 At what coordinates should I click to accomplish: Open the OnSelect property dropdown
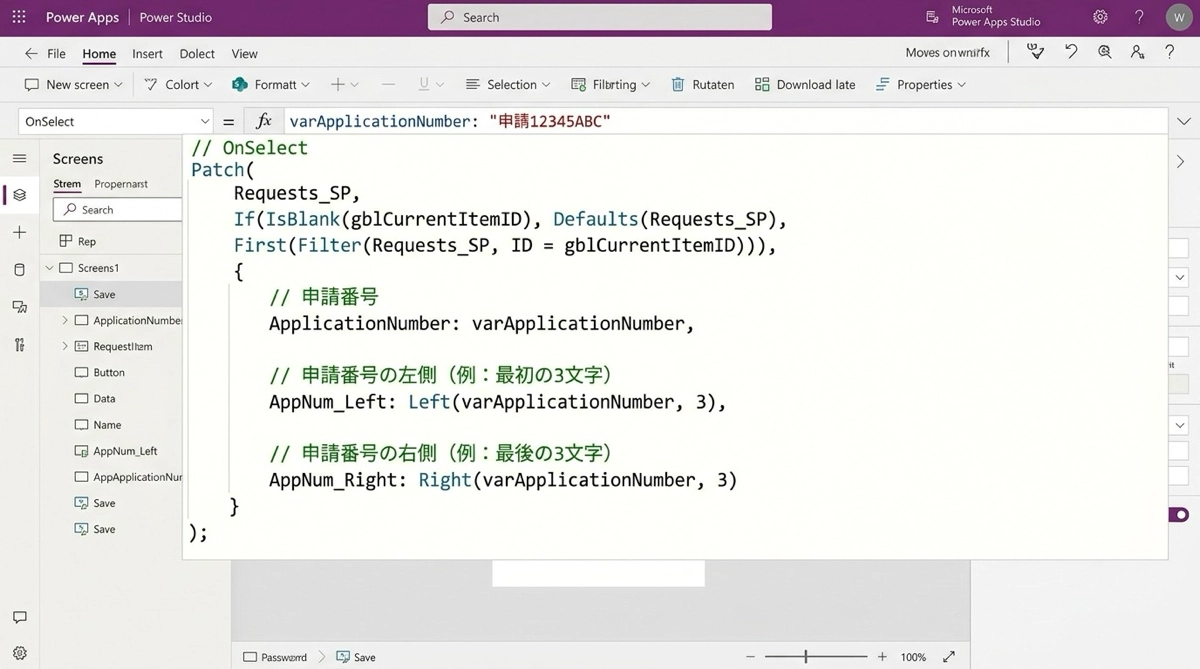point(115,121)
